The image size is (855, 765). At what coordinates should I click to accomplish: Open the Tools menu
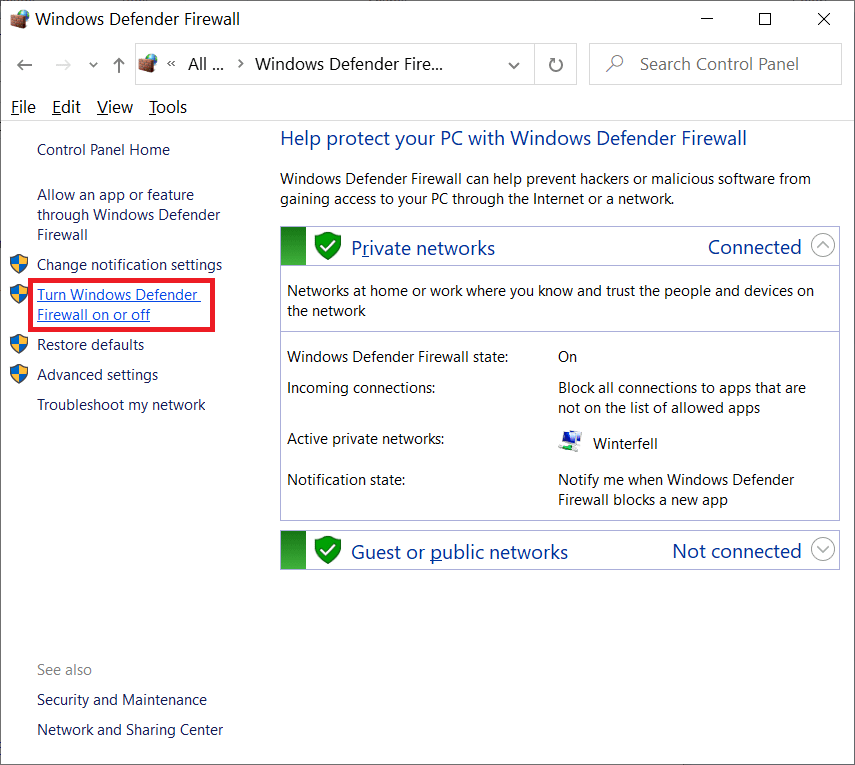tap(167, 107)
